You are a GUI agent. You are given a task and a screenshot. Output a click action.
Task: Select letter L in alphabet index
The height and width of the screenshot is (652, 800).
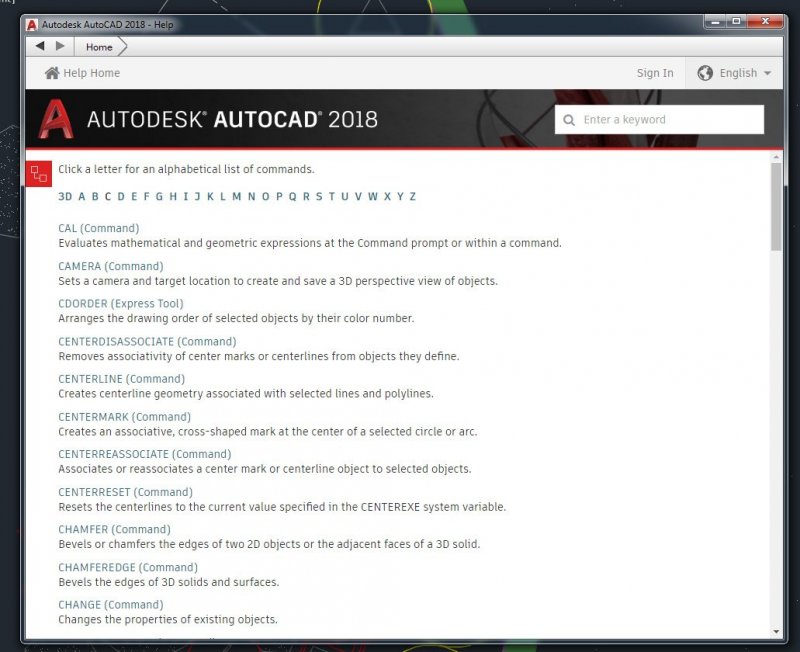[x=223, y=196]
